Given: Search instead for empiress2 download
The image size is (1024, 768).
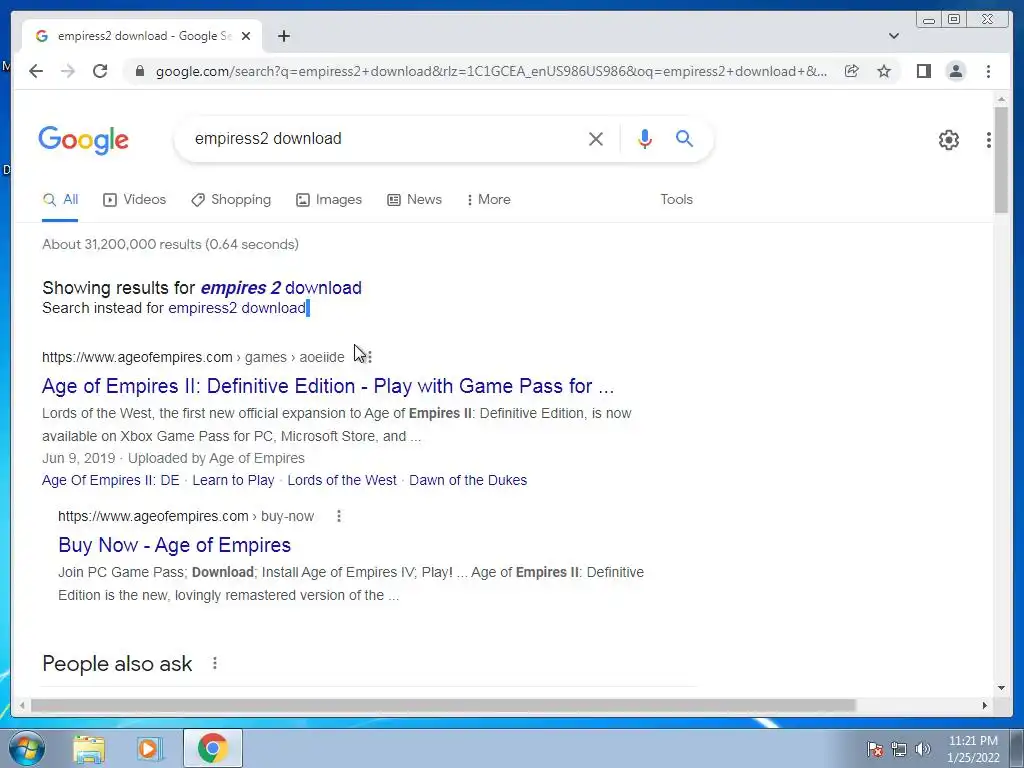Looking at the screenshot, I should pos(237,308).
